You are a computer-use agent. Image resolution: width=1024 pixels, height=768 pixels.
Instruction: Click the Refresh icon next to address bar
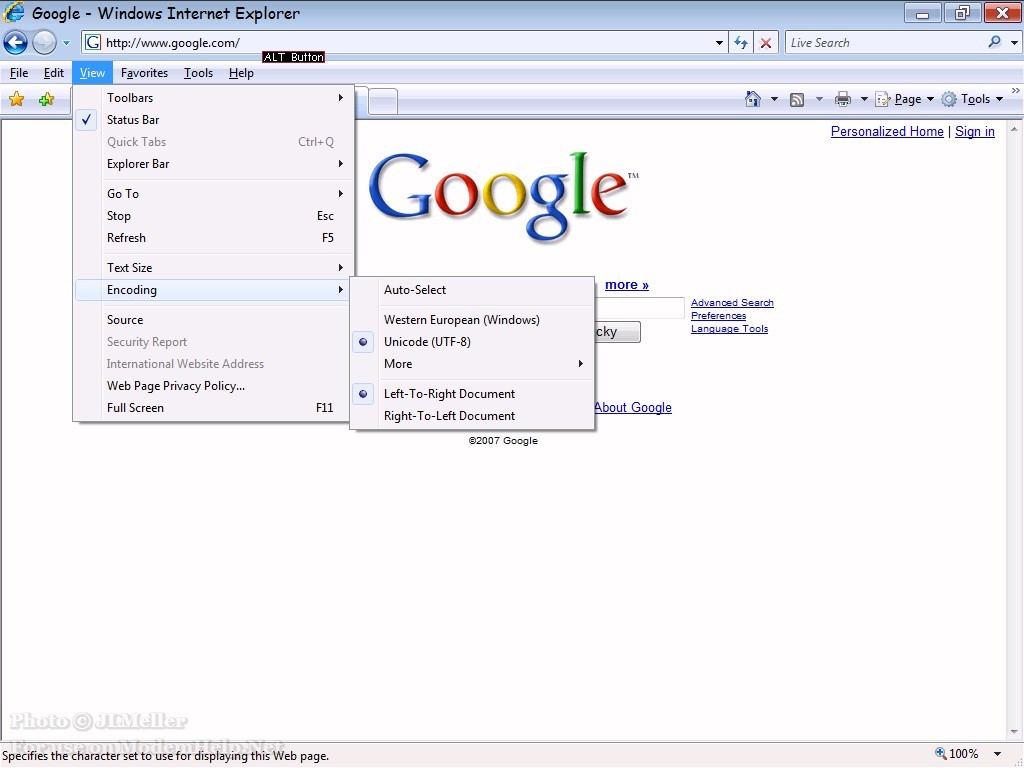point(741,43)
